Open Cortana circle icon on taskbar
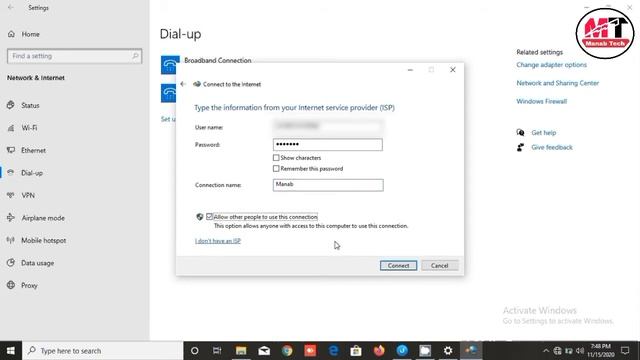 click(195, 351)
